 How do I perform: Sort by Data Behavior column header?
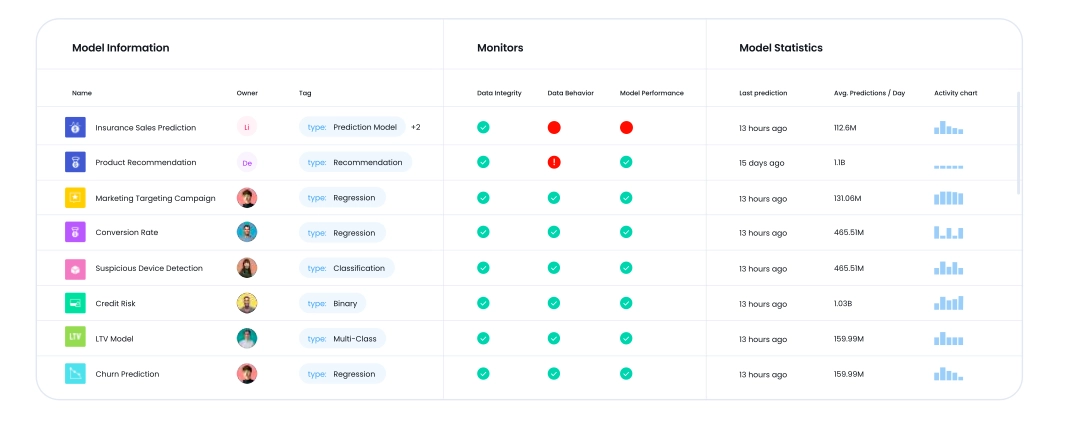(571, 93)
